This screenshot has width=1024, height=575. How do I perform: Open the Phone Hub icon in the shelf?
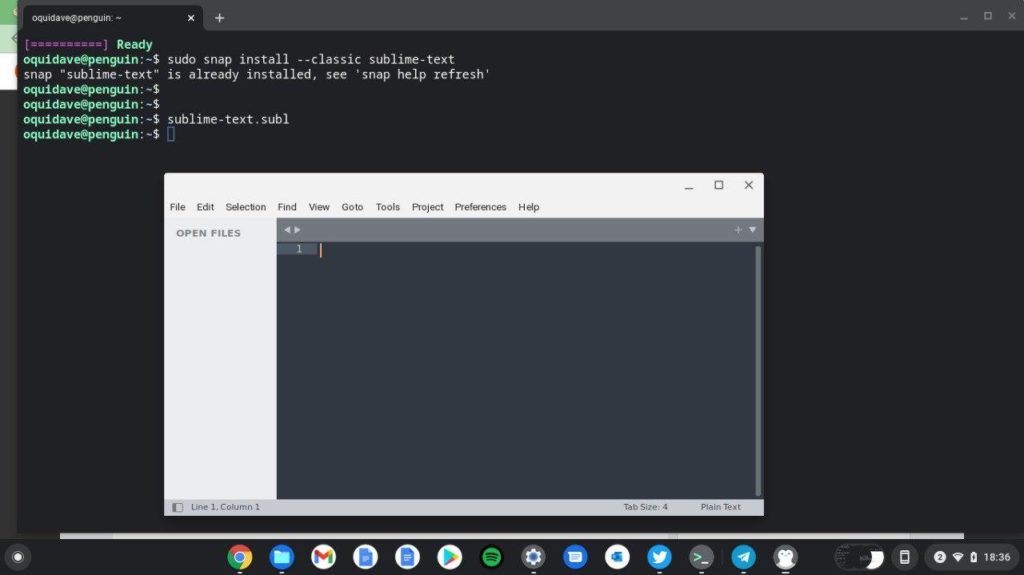click(x=904, y=557)
